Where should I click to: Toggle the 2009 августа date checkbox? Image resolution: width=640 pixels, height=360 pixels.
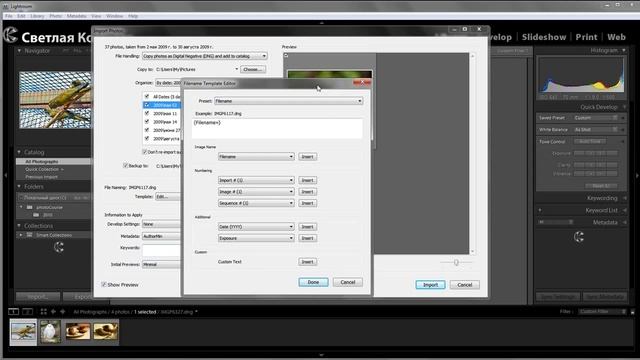[147, 138]
